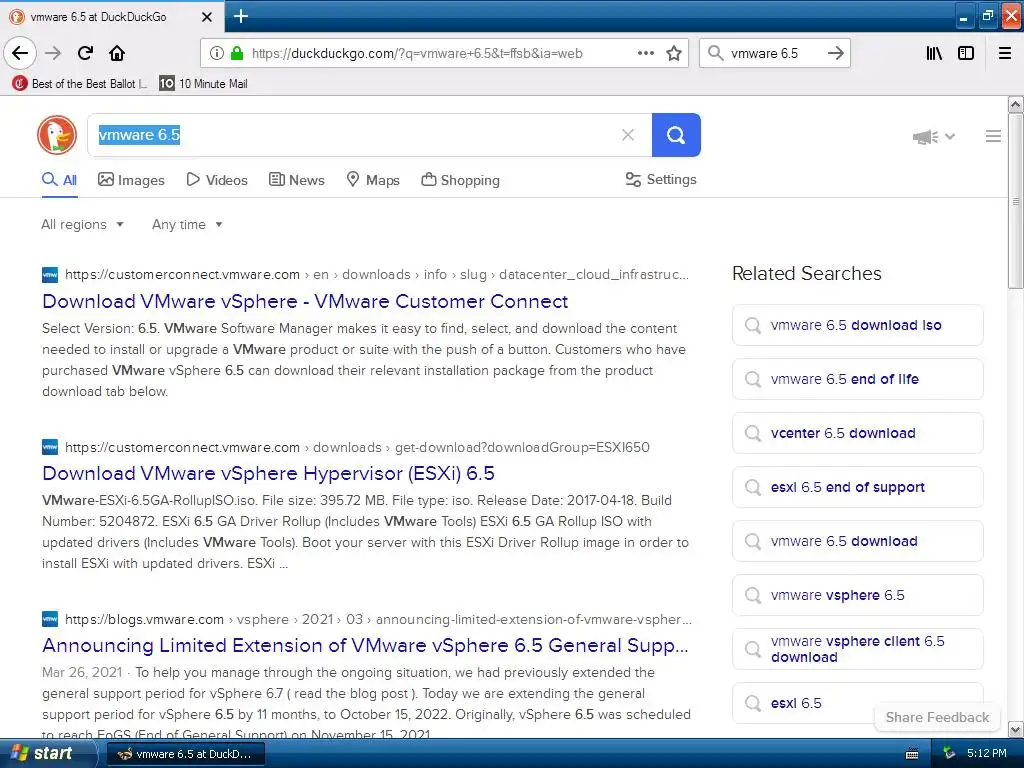Search related: vmware vsphere 6.5

pyautogui.click(x=857, y=596)
